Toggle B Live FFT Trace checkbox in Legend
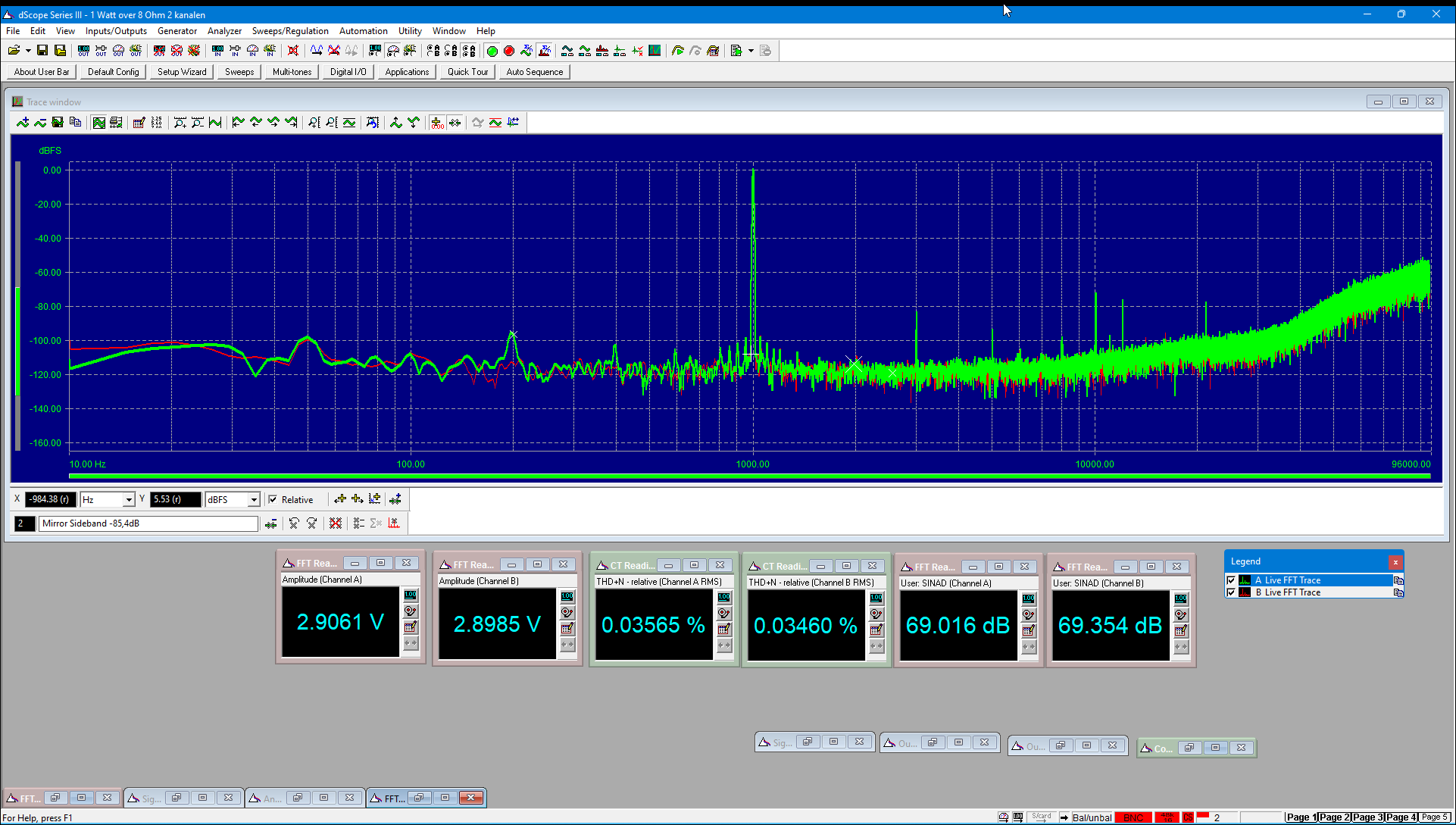The image size is (1456, 825). coord(1231,592)
